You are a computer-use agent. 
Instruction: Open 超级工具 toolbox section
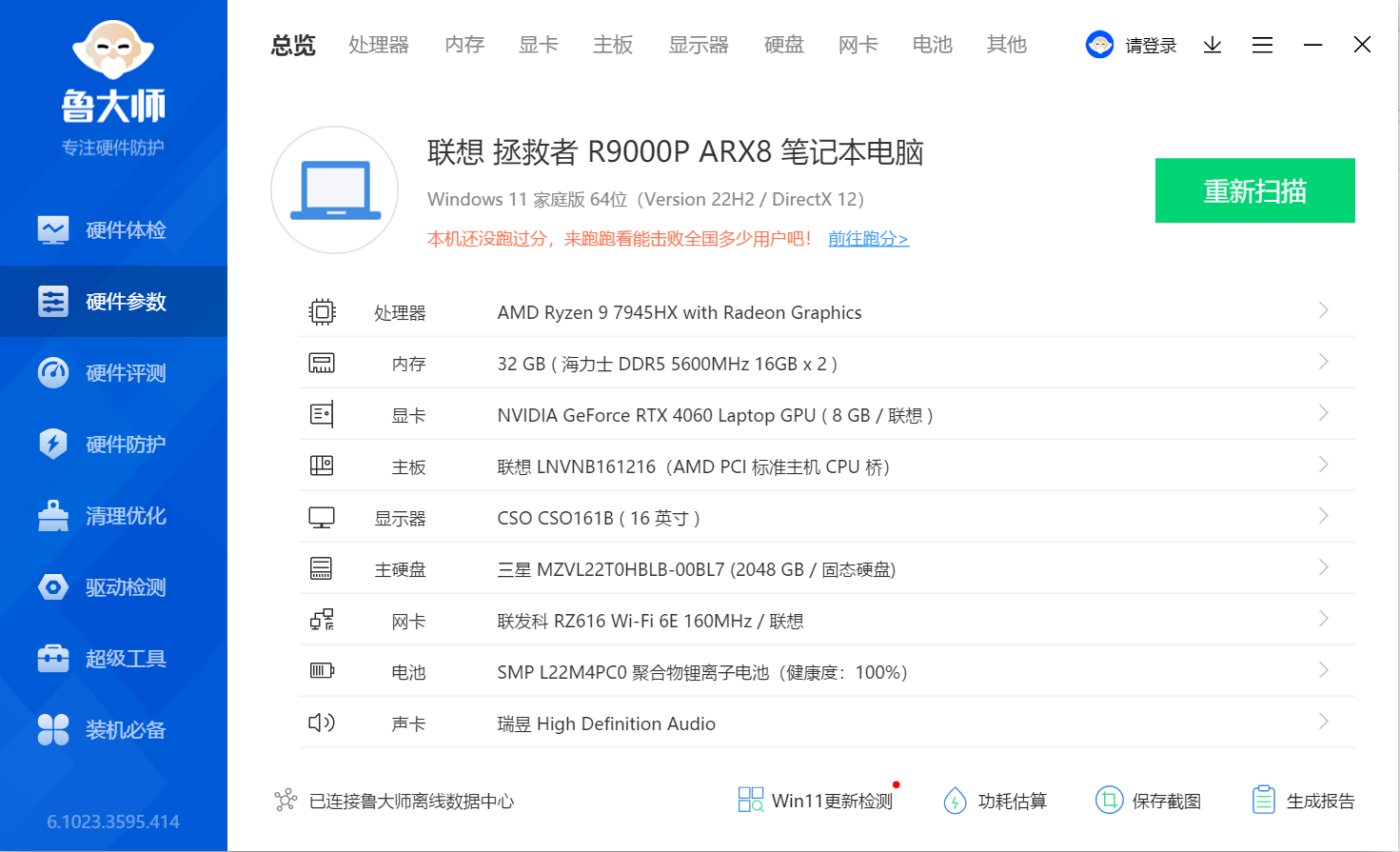click(x=113, y=658)
